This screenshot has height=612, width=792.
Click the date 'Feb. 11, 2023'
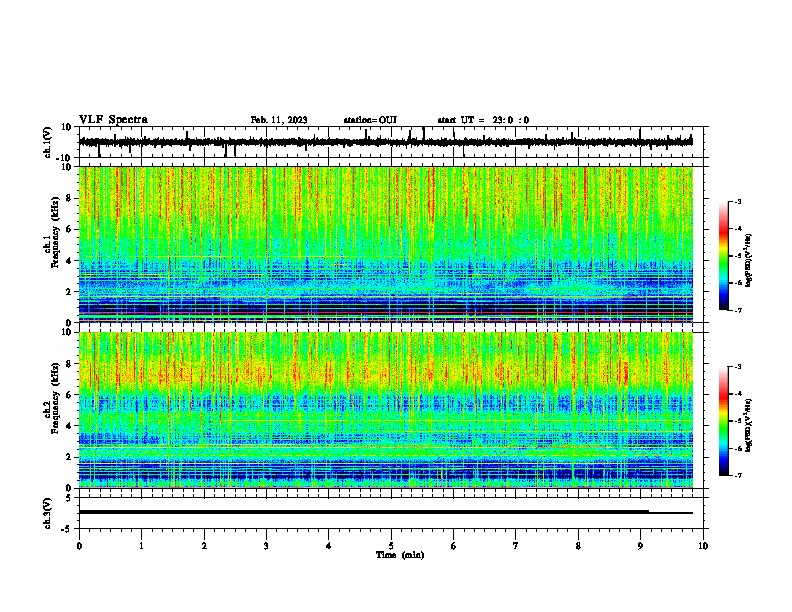coord(279,120)
